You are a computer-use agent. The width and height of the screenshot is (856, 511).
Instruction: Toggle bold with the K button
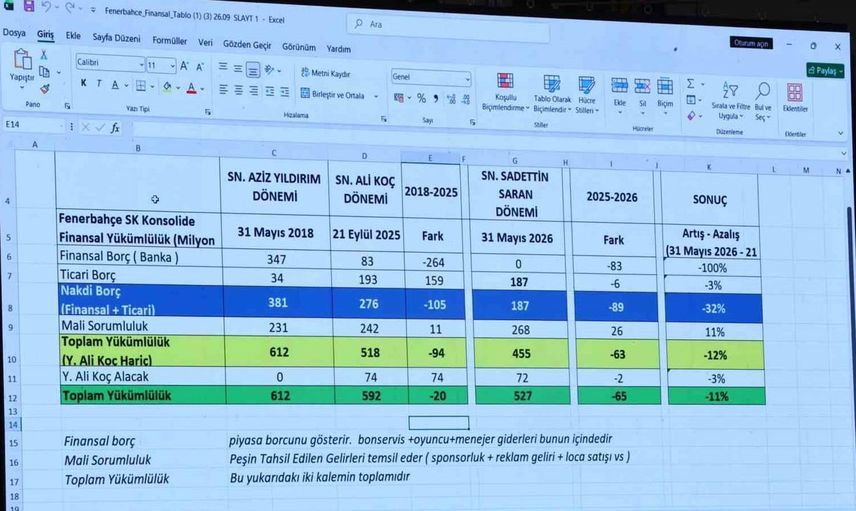(84, 83)
